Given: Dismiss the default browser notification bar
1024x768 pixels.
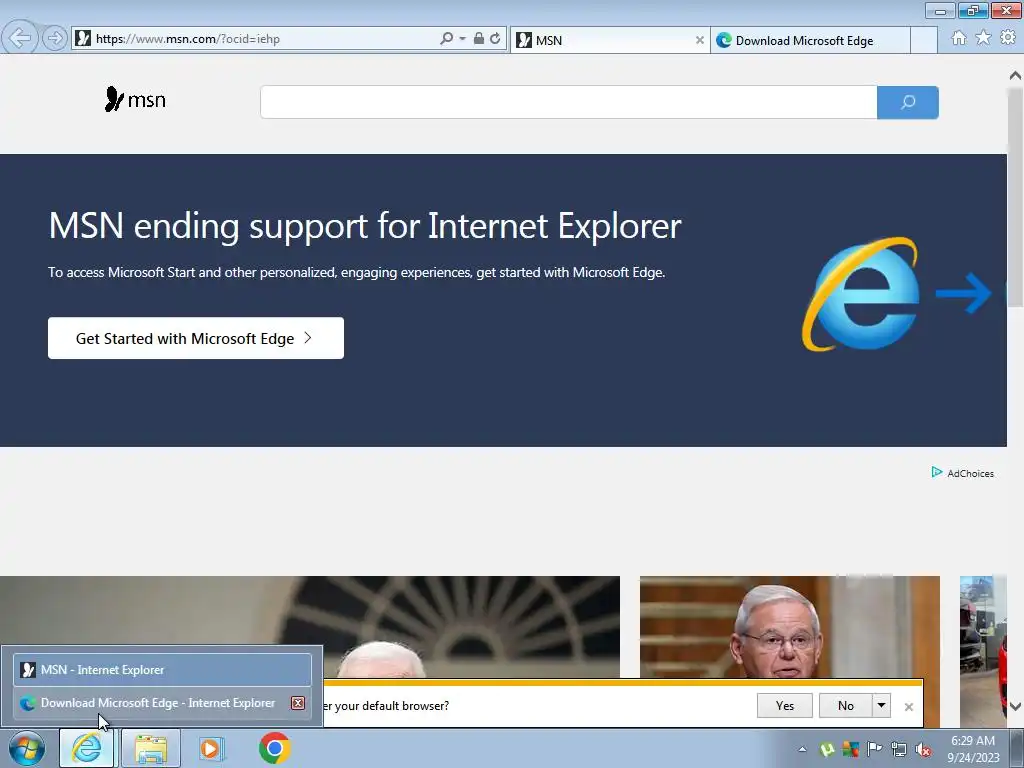Looking at the screenshot, I should pyautogui.click(x=908, y=707).
